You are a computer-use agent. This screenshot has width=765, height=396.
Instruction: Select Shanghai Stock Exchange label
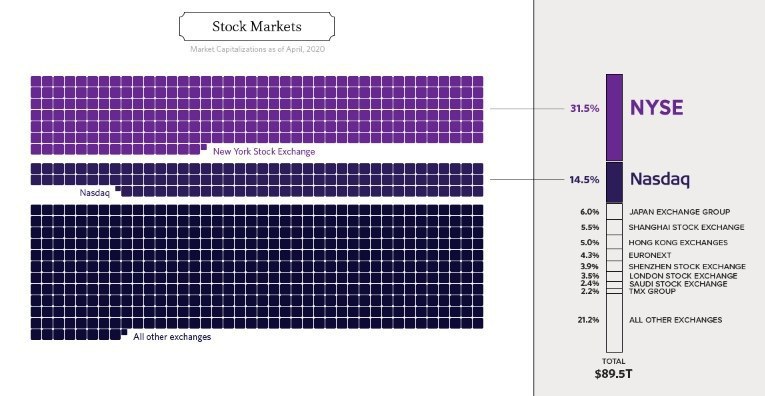686,227
